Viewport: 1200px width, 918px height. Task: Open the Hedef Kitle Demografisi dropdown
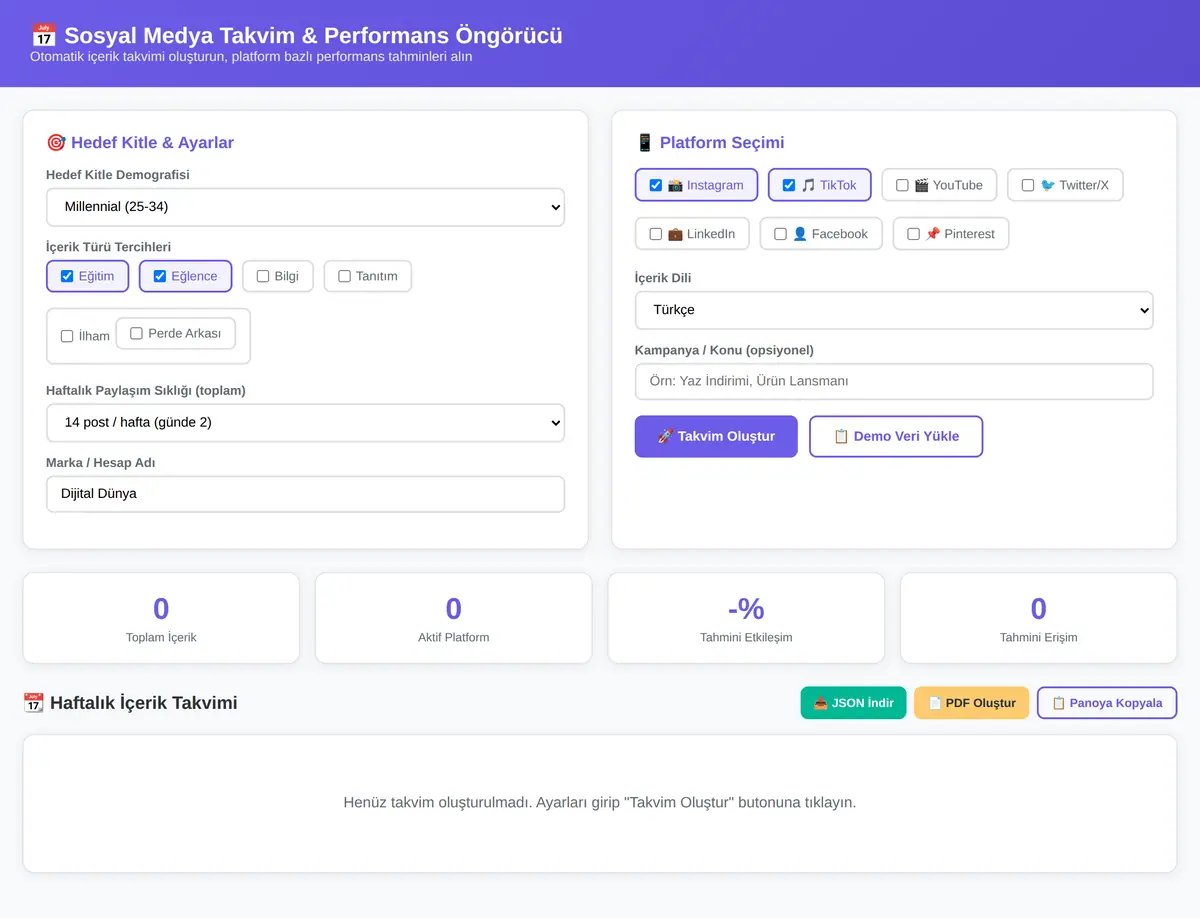click(305, 207)
